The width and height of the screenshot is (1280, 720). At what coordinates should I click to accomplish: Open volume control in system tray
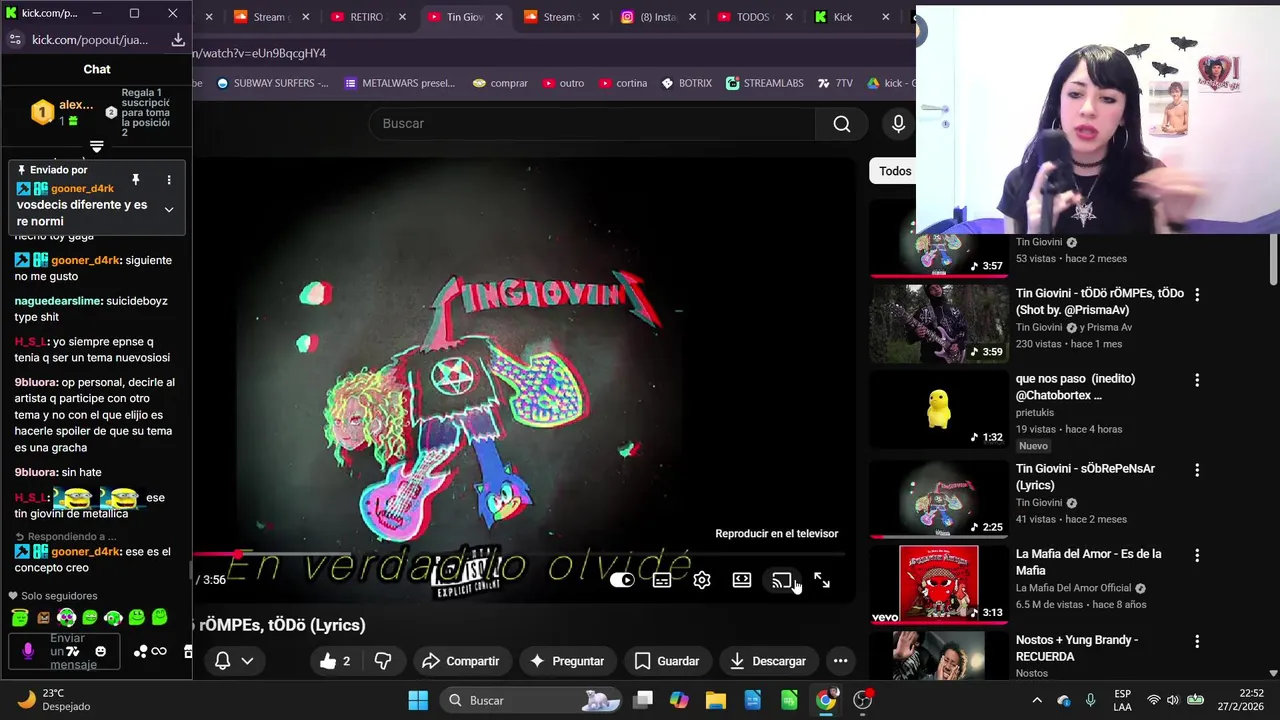[x=1173, y=700]
